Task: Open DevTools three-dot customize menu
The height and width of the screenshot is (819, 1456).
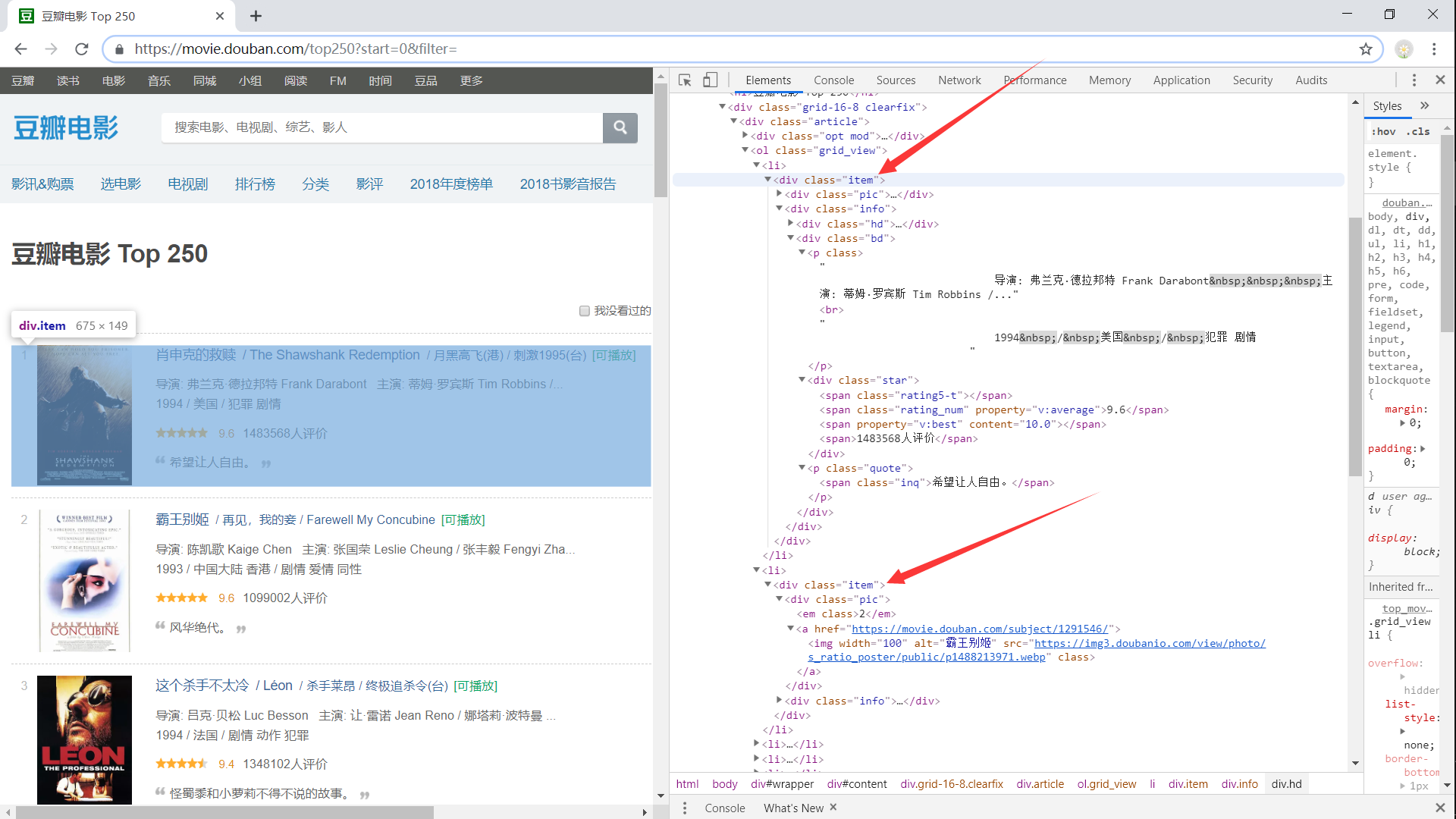Action: pos(1414,80)
